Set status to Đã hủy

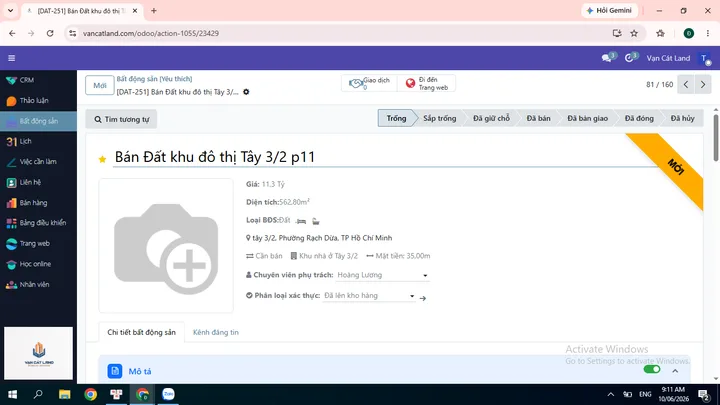[682, 118]
